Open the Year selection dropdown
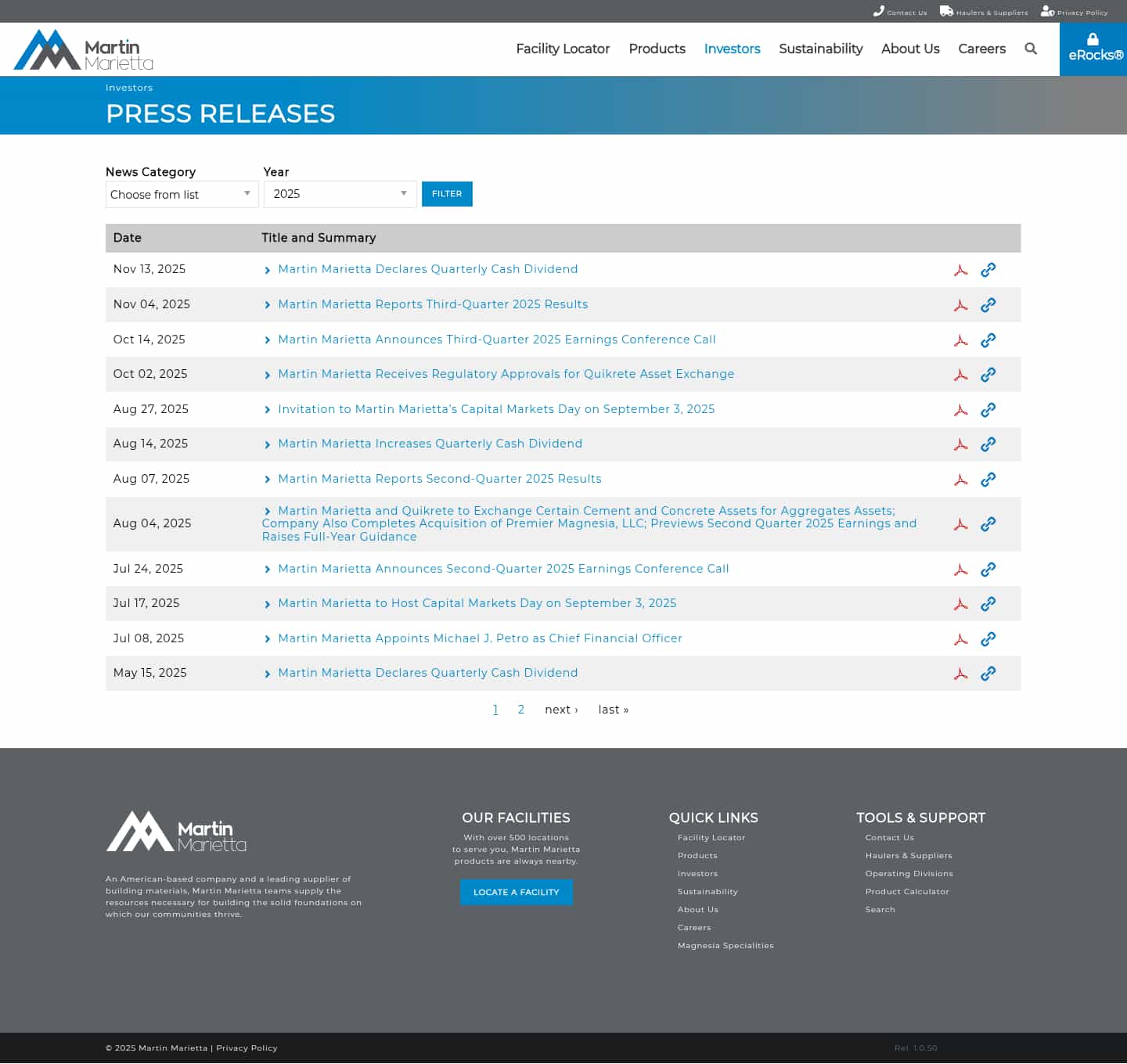The height and width of the screenshot is (1064, 1127). coord(340,194)
